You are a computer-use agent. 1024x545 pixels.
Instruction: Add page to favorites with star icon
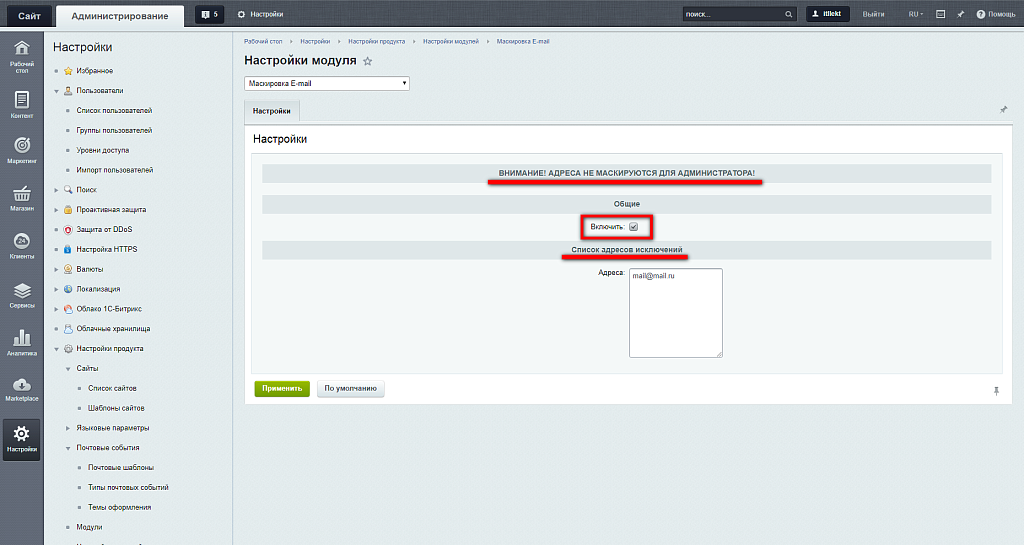click(x=368, y=61)
